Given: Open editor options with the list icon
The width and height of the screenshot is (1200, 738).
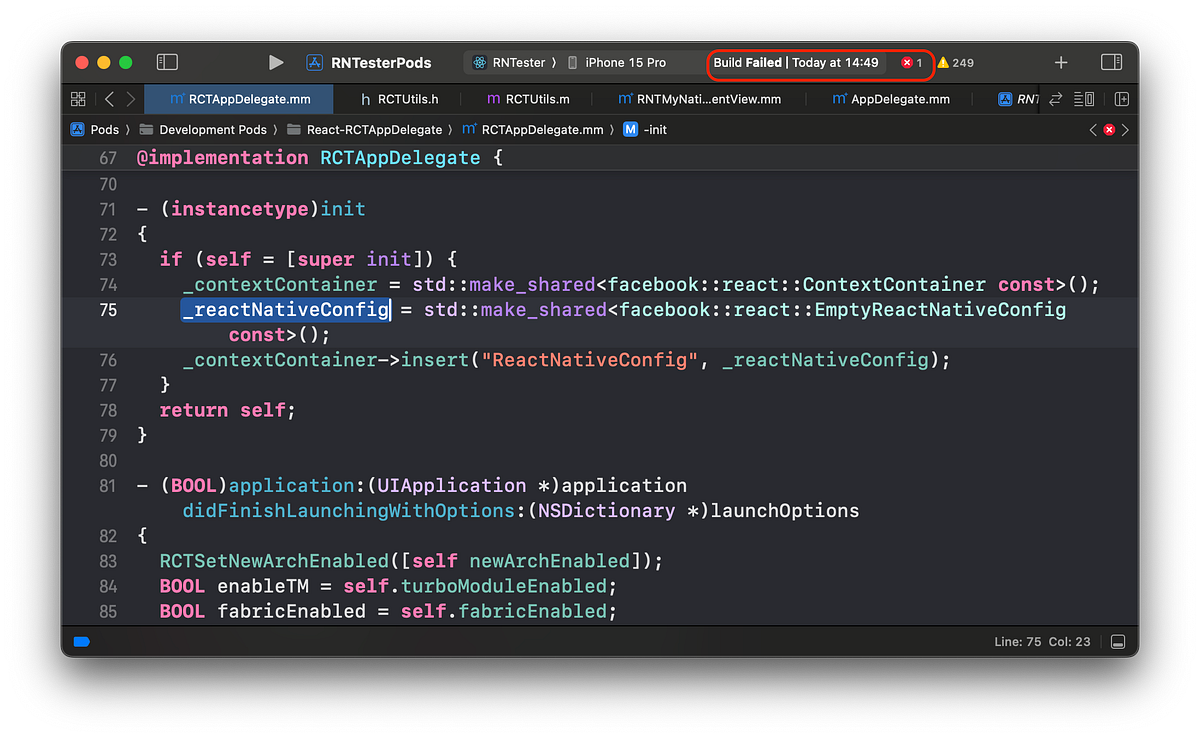Looking at the screenshot, I should tap(1083, 99).
